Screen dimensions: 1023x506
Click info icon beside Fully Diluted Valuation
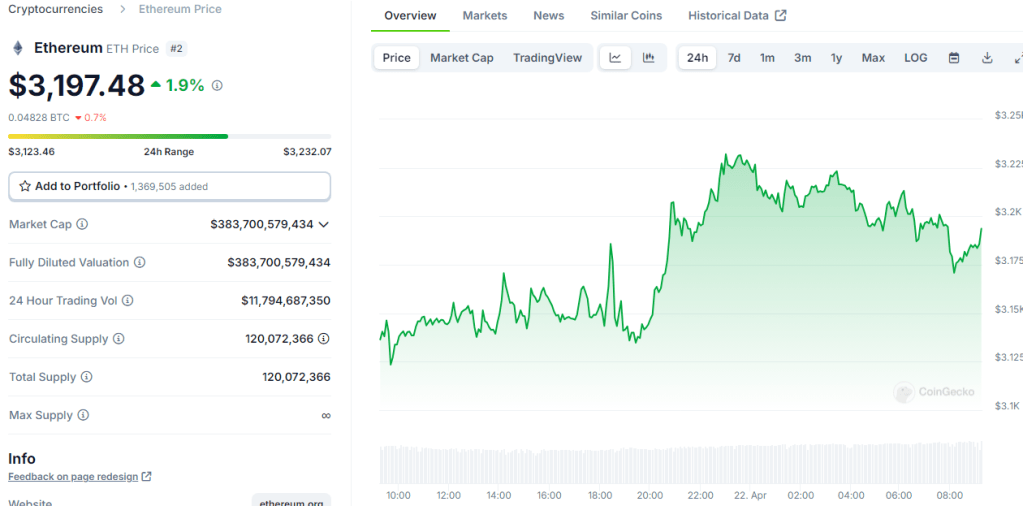(140, 263)
